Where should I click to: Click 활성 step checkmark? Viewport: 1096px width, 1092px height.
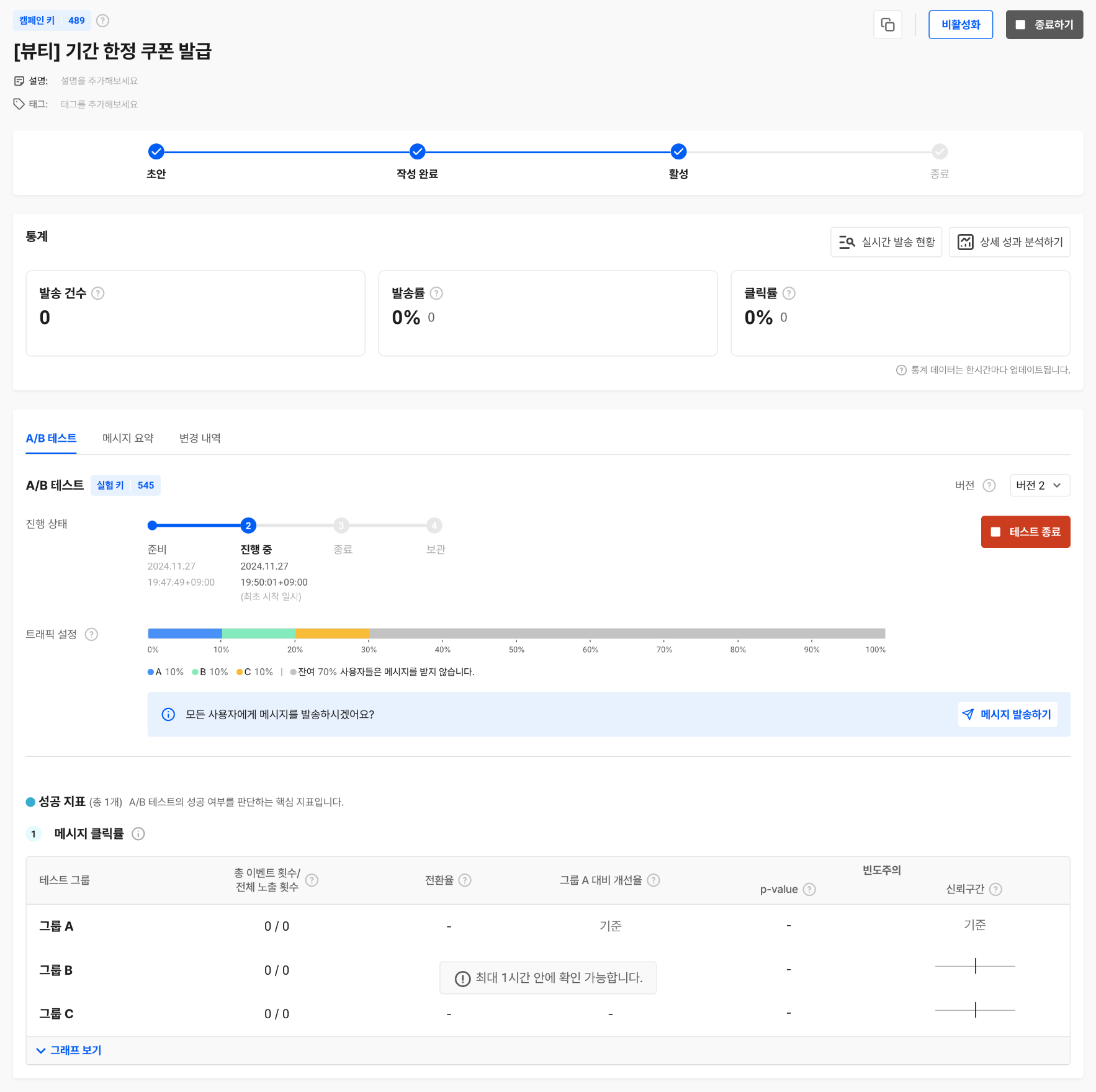click(x=679, y=152)
